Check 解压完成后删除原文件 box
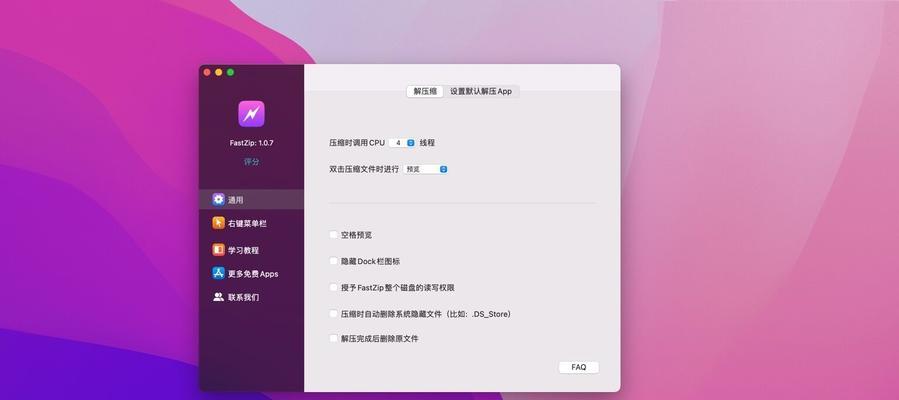Viewport: 899px width, 400px height. coord(333,338)
